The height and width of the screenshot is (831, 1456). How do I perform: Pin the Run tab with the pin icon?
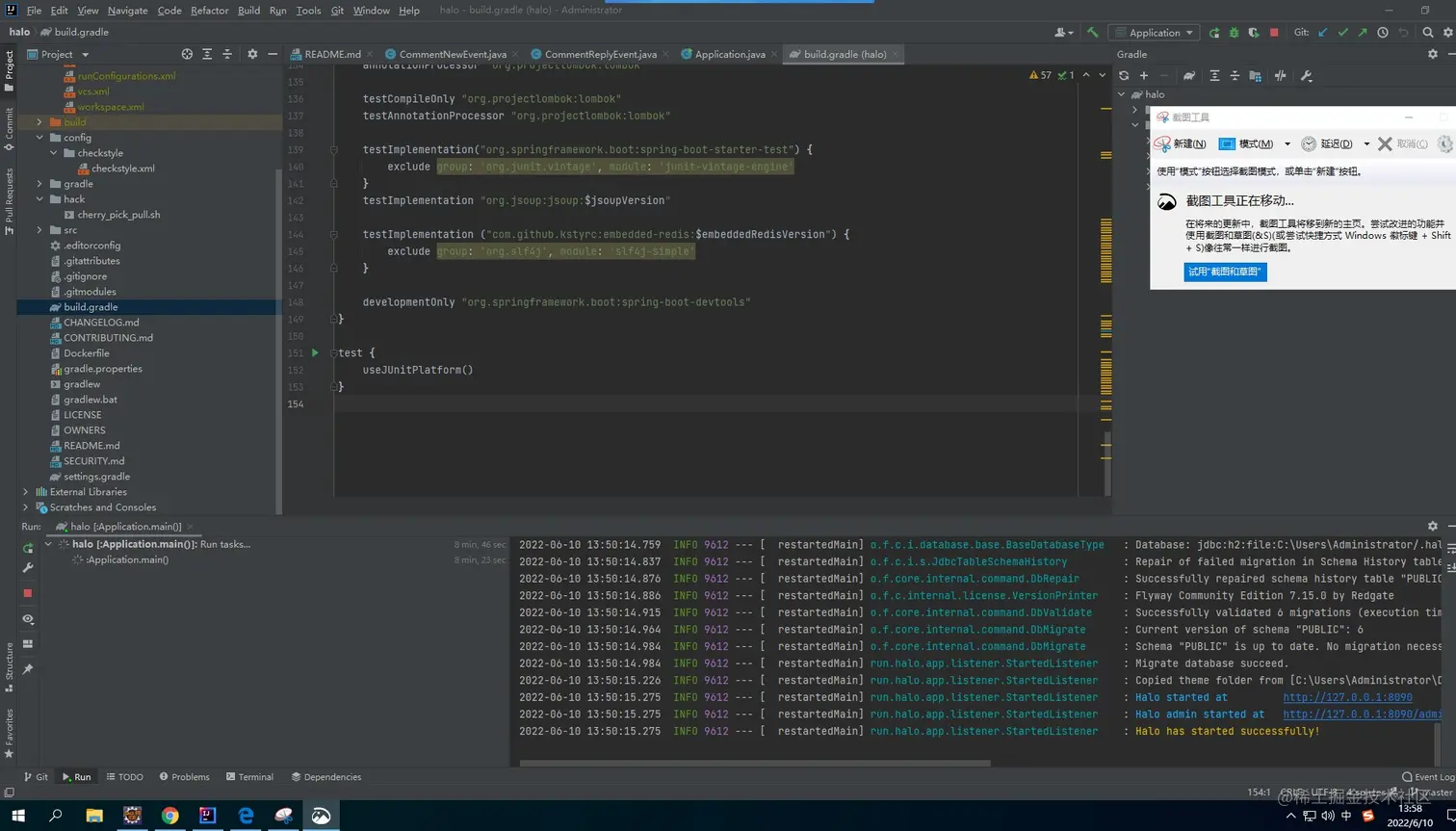coord(28,668)
